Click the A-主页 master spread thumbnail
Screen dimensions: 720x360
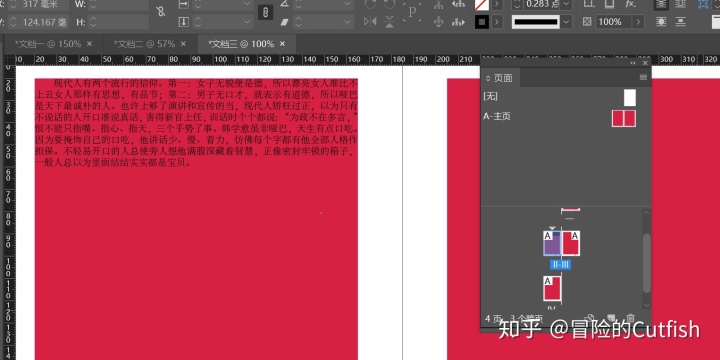(x=624, y=118)
